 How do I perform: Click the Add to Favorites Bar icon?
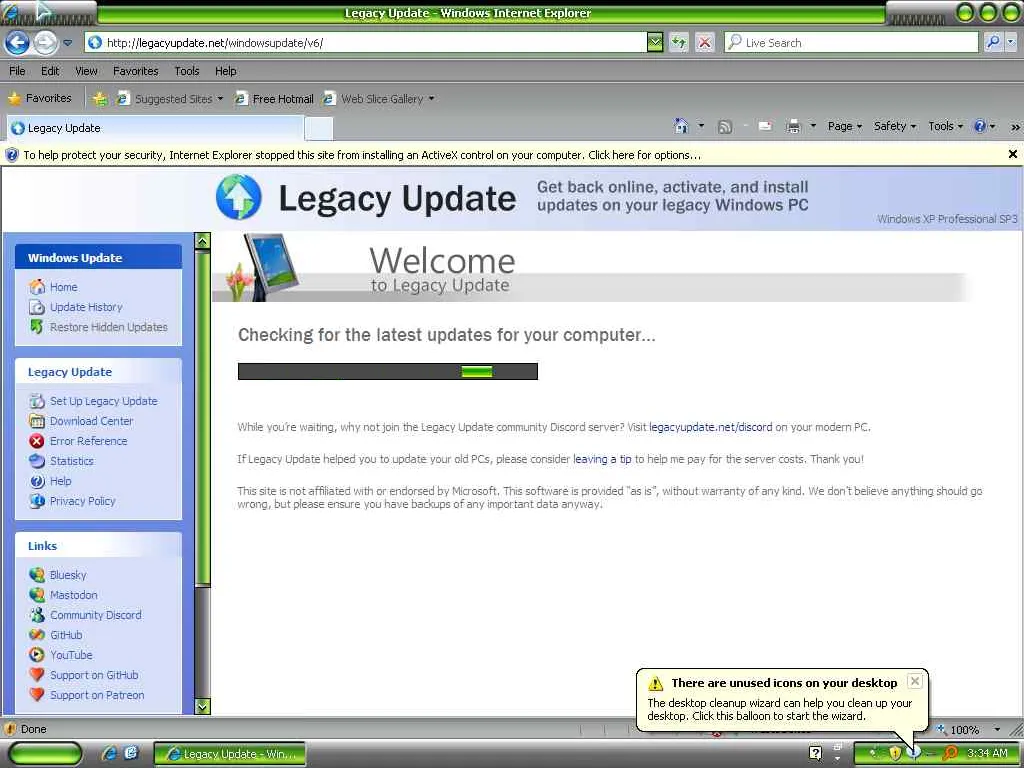pyautogui.click(x=100, y=99)
